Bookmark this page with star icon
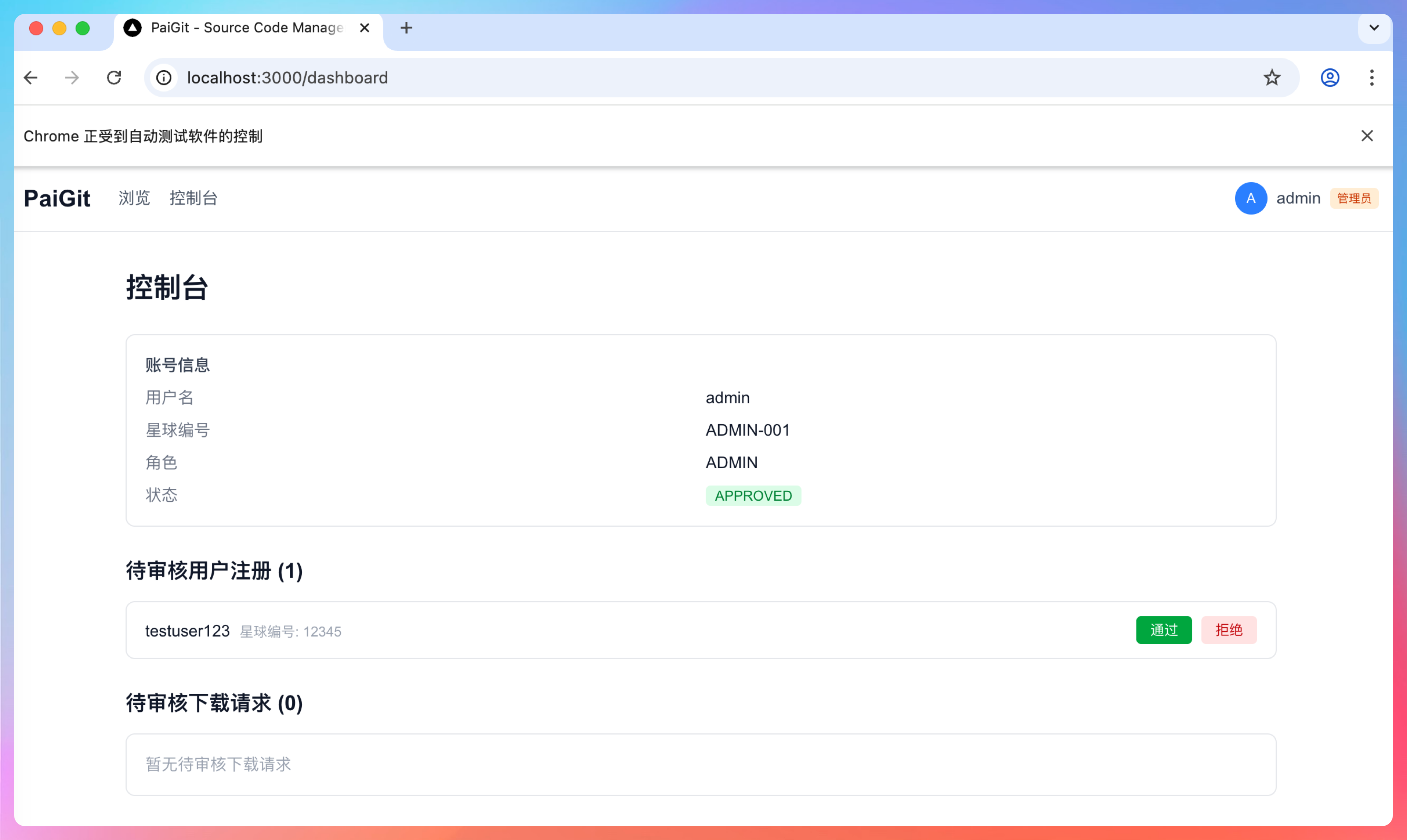The width and height of the screenshot is (1407, 840). coord(1271,78)
